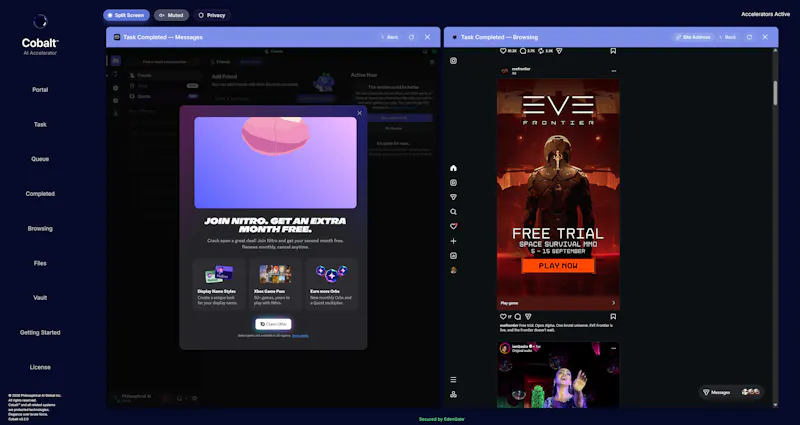Create a new post with plus icon
The image size is (800, 425).
[x=454, y=241]
